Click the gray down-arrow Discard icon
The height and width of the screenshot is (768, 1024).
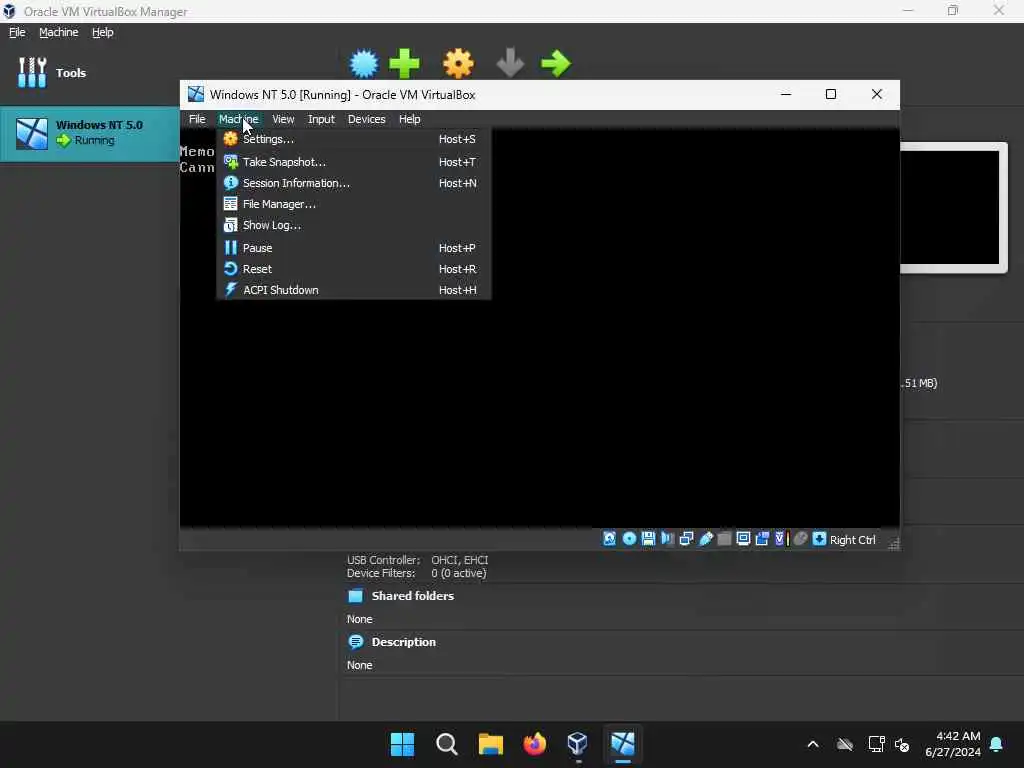pyautogui.click(x=510, y=63)
